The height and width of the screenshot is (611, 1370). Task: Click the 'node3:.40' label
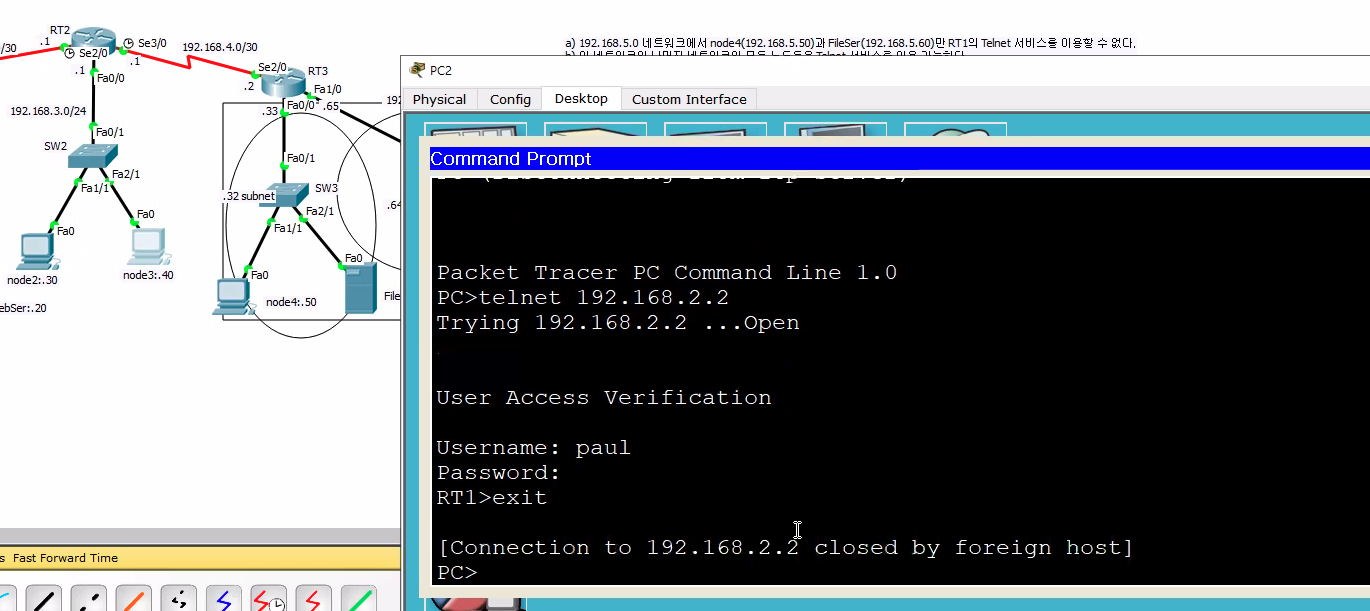tap(148, 275)
